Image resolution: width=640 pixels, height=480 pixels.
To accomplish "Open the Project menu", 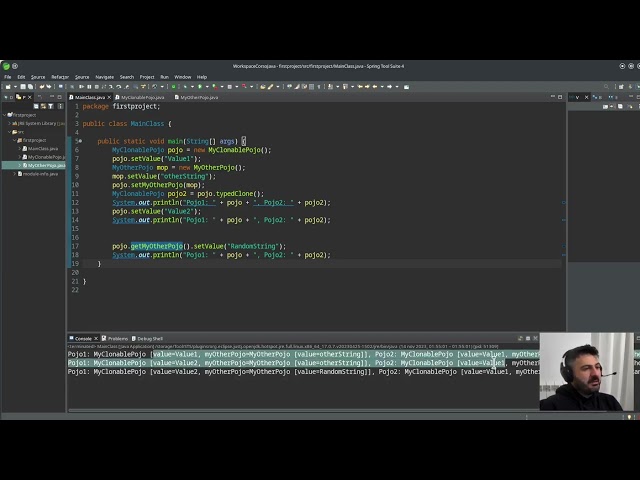I will pos(147,77).
